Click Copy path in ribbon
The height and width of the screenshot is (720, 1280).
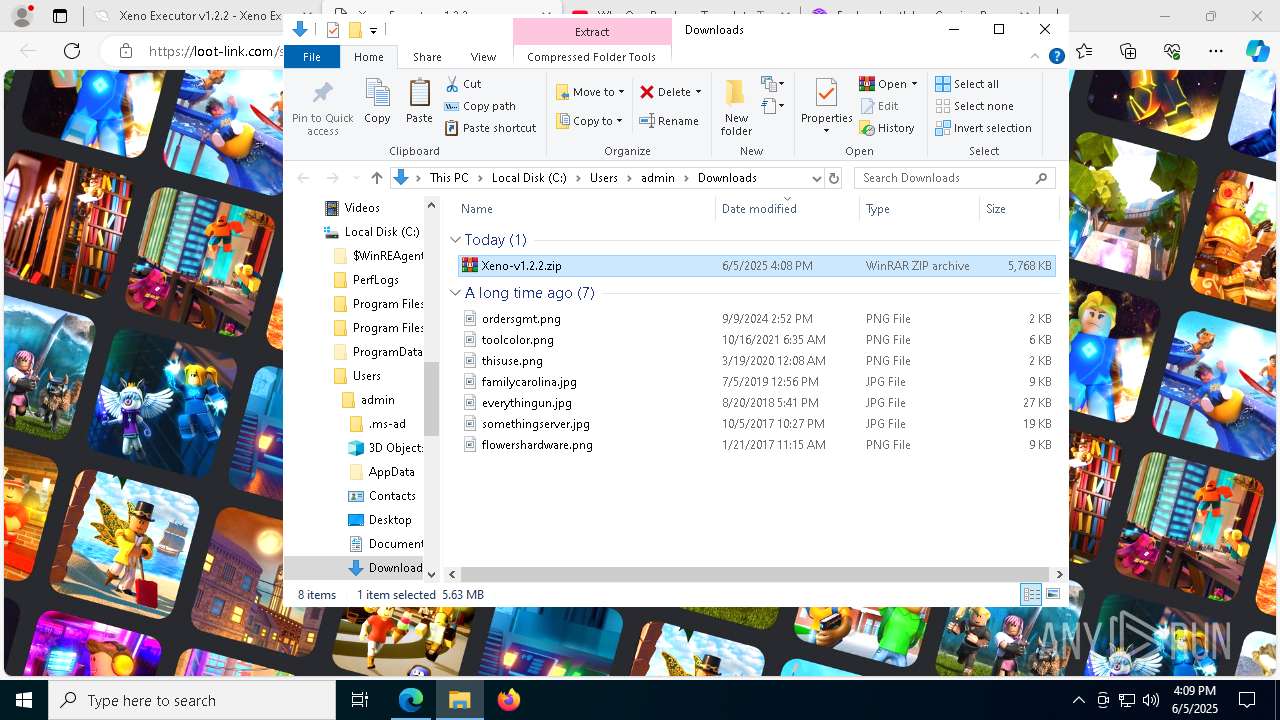[480, 106]
